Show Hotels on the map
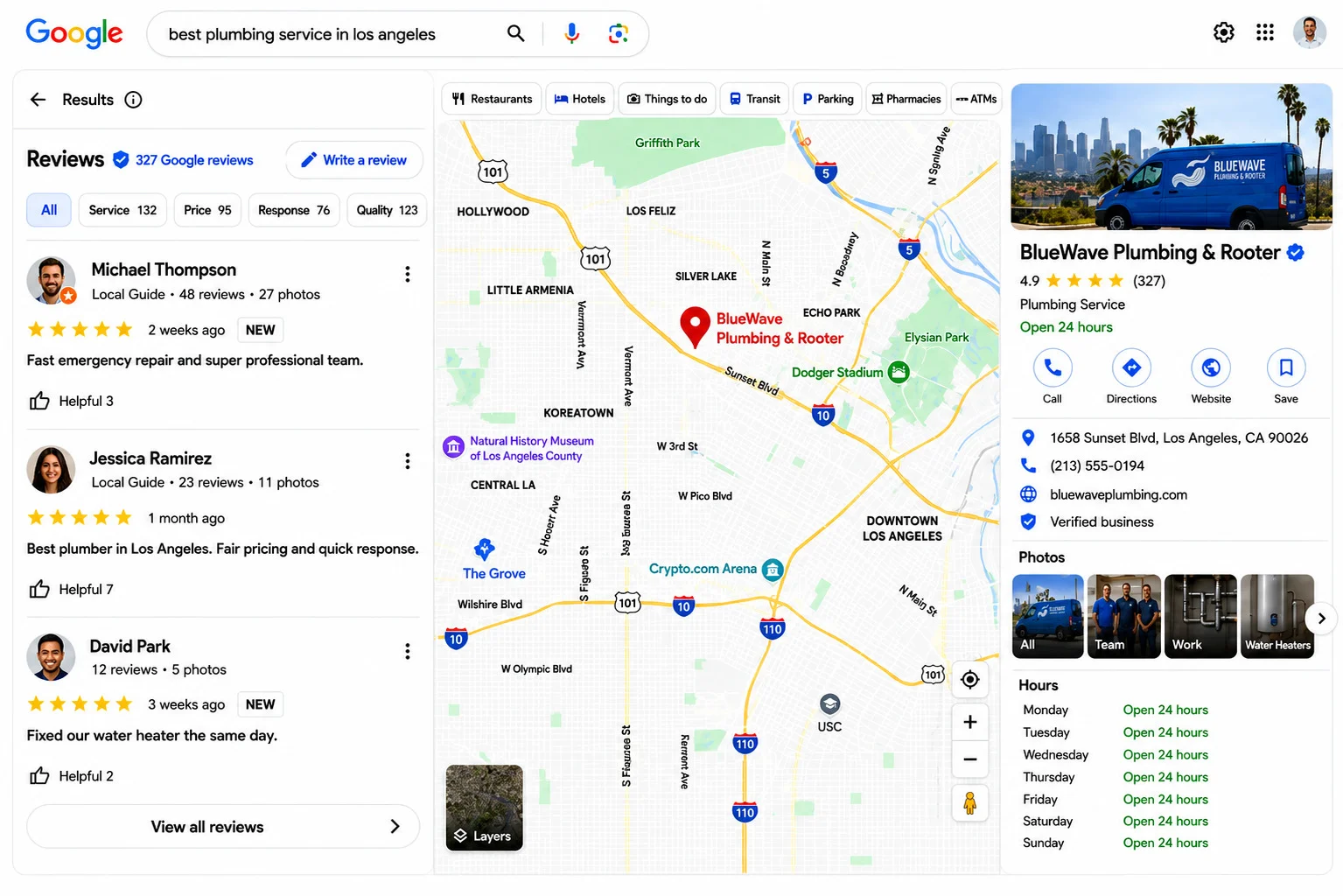This screenshot has width=1343, height=896. pyautogui.click(x=579, y=99)
